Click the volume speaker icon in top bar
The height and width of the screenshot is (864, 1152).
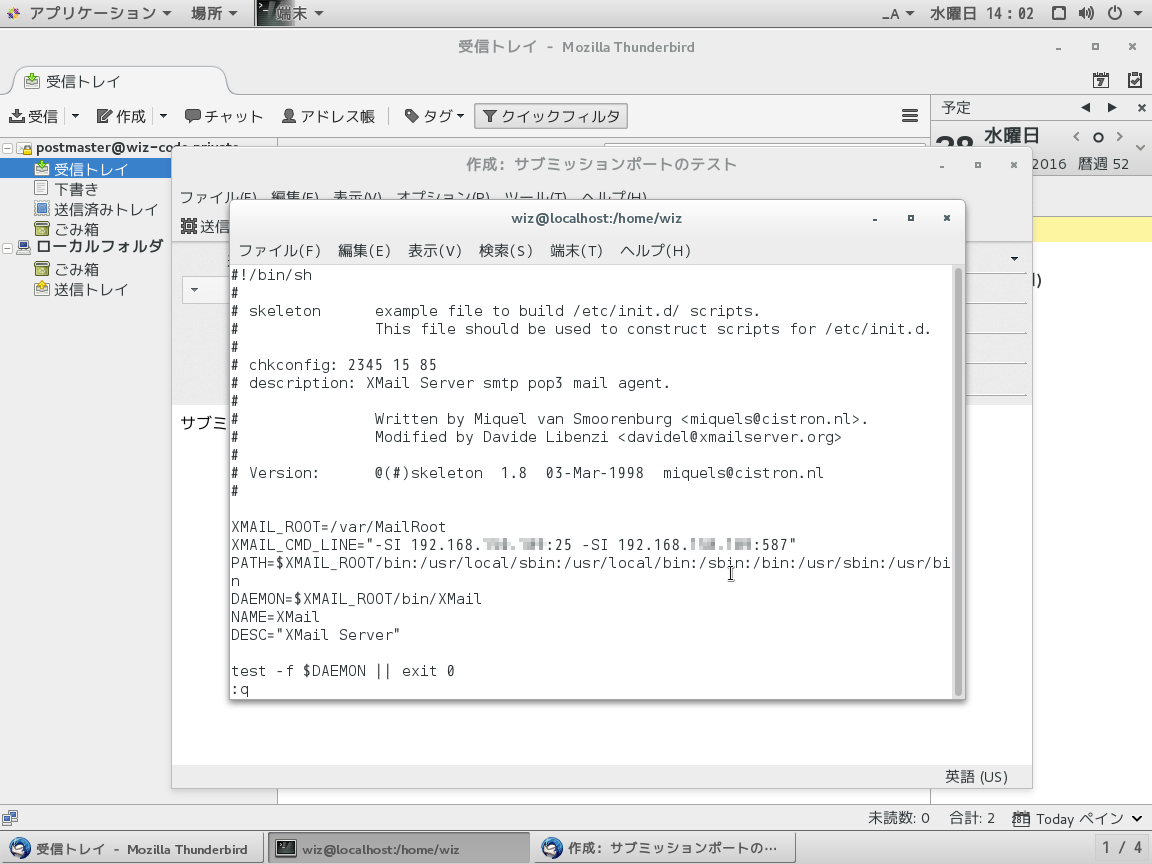[1086, 13]
